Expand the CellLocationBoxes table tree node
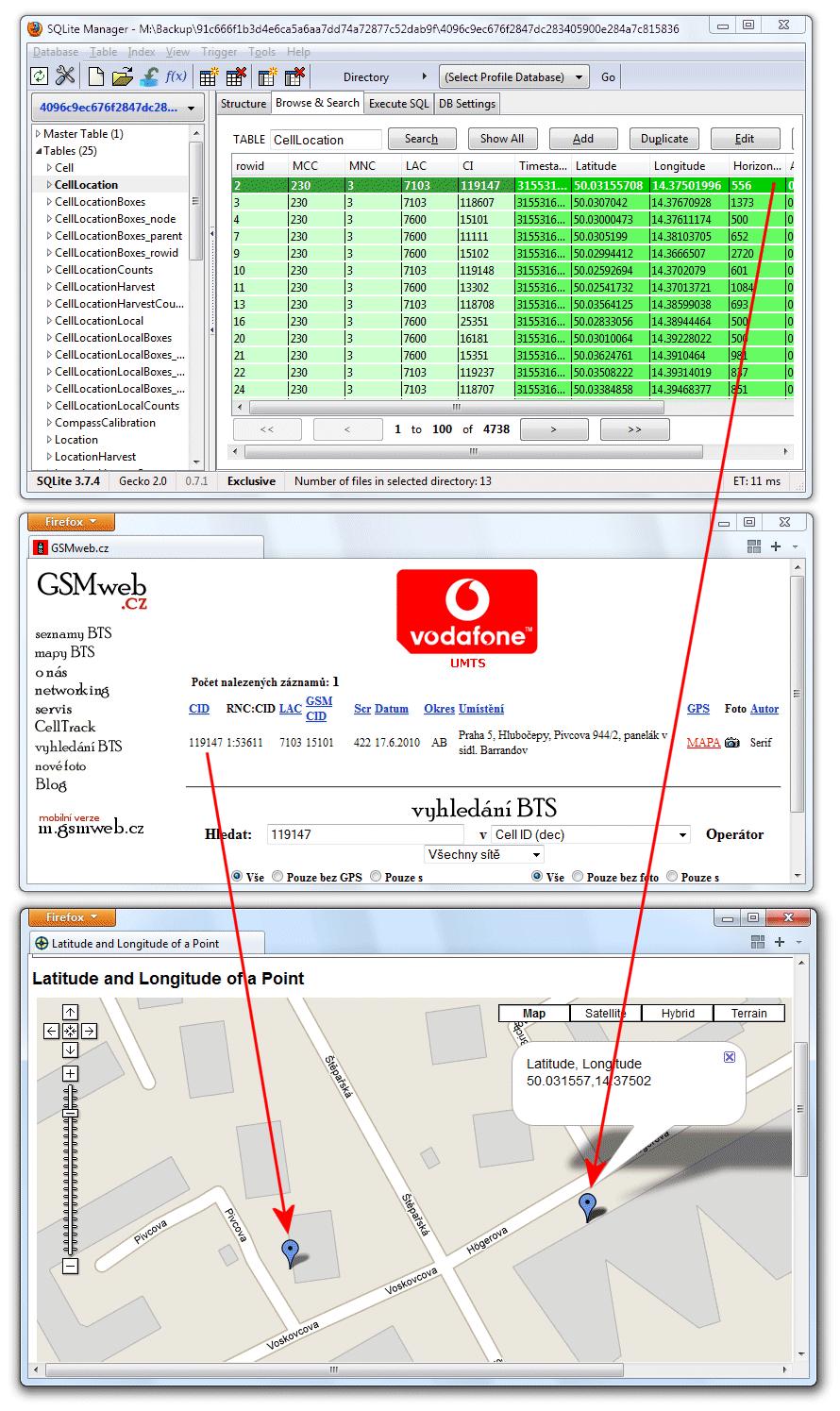The width and height of the screenshot is (840, 1411). (49, 202)
